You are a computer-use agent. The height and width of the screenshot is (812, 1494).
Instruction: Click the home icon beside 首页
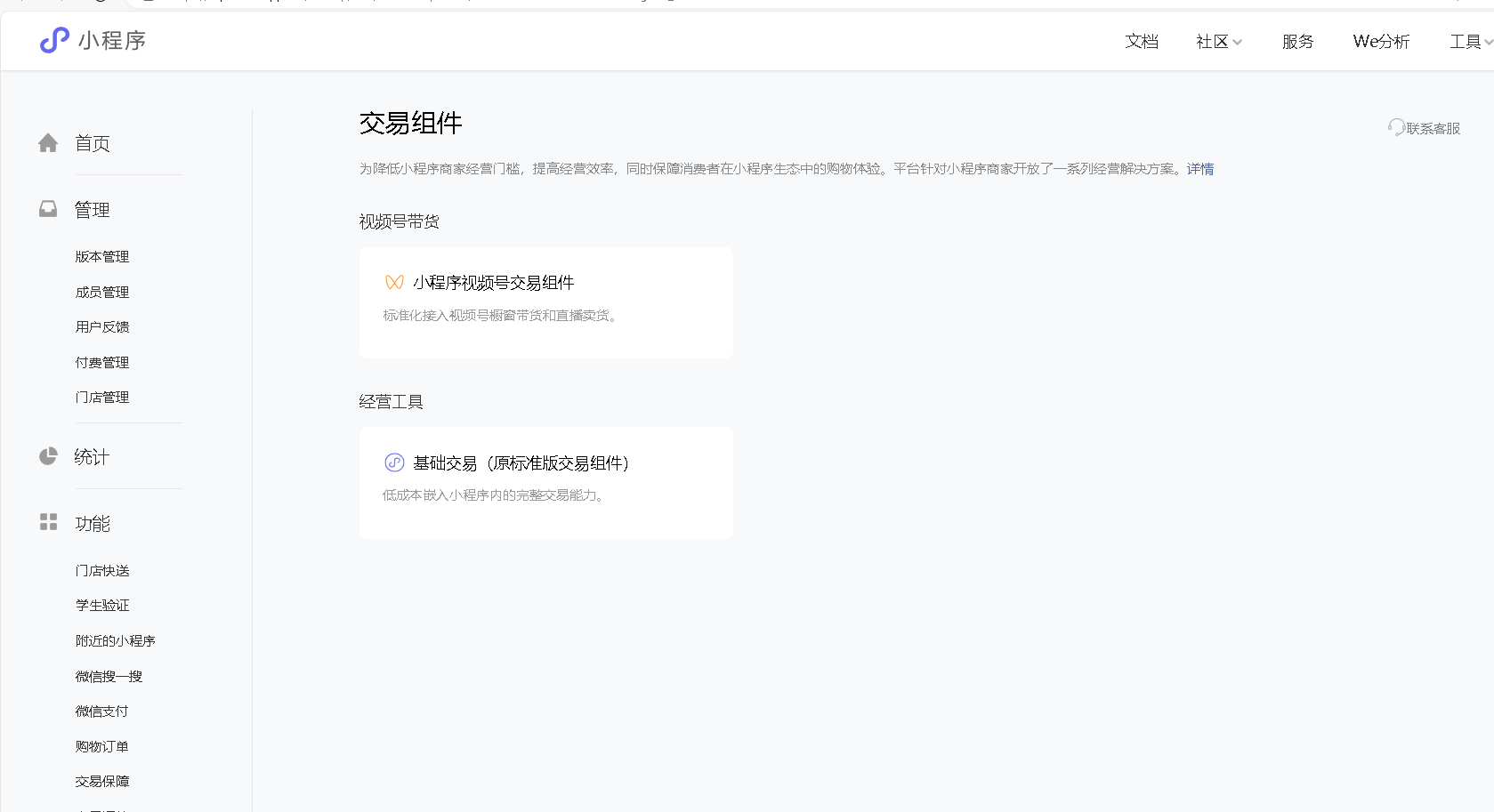pos(48,143)
